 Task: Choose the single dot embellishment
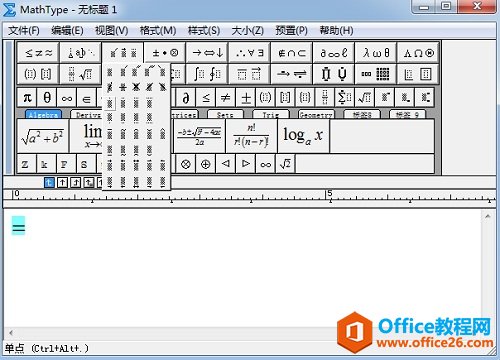(x=110, y=103)
